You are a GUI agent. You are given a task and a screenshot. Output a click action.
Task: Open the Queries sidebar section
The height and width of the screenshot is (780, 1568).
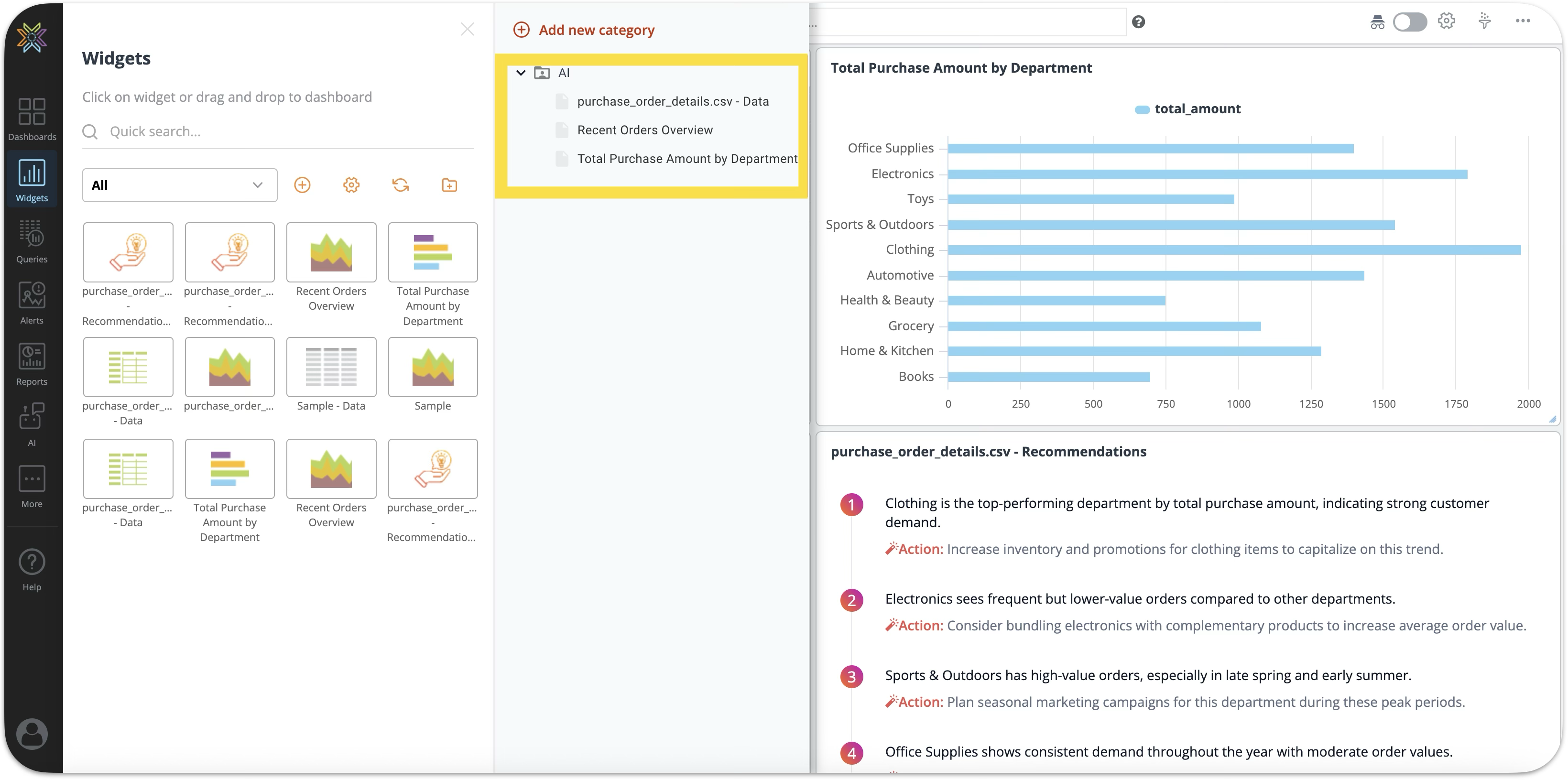click(32, 241)
